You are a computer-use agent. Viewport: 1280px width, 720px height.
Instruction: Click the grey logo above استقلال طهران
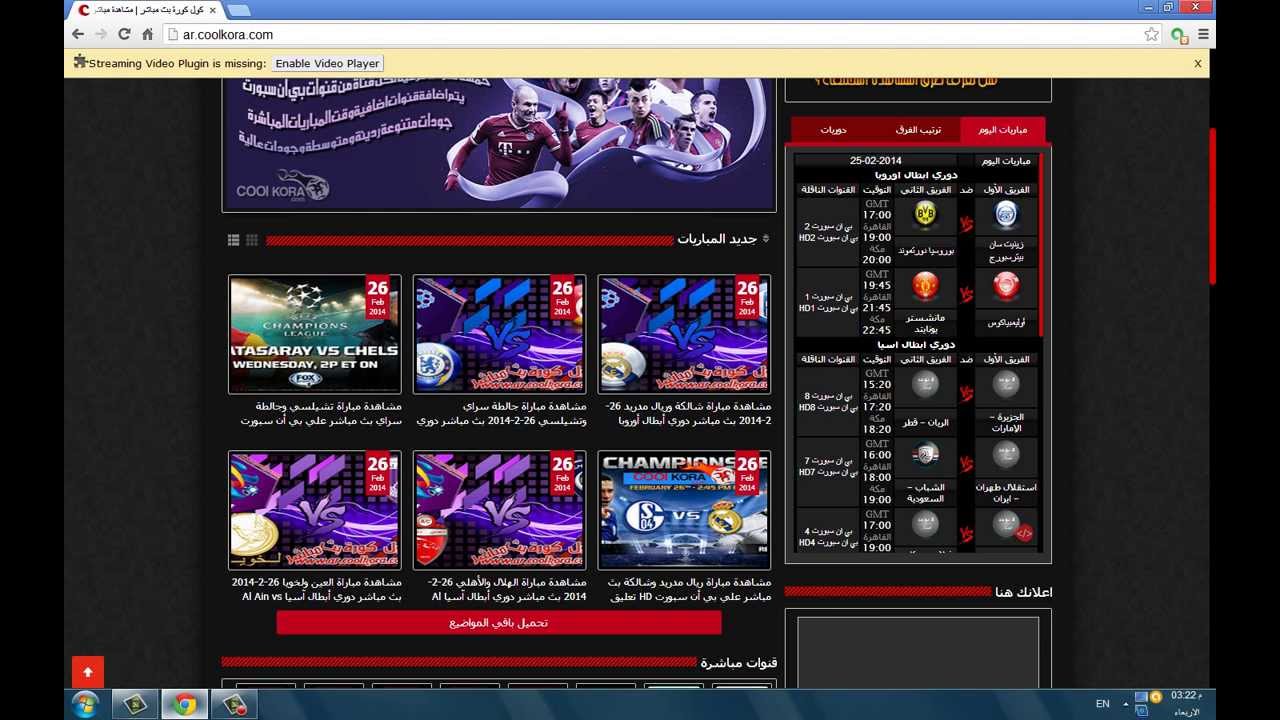pos(1006,455)
